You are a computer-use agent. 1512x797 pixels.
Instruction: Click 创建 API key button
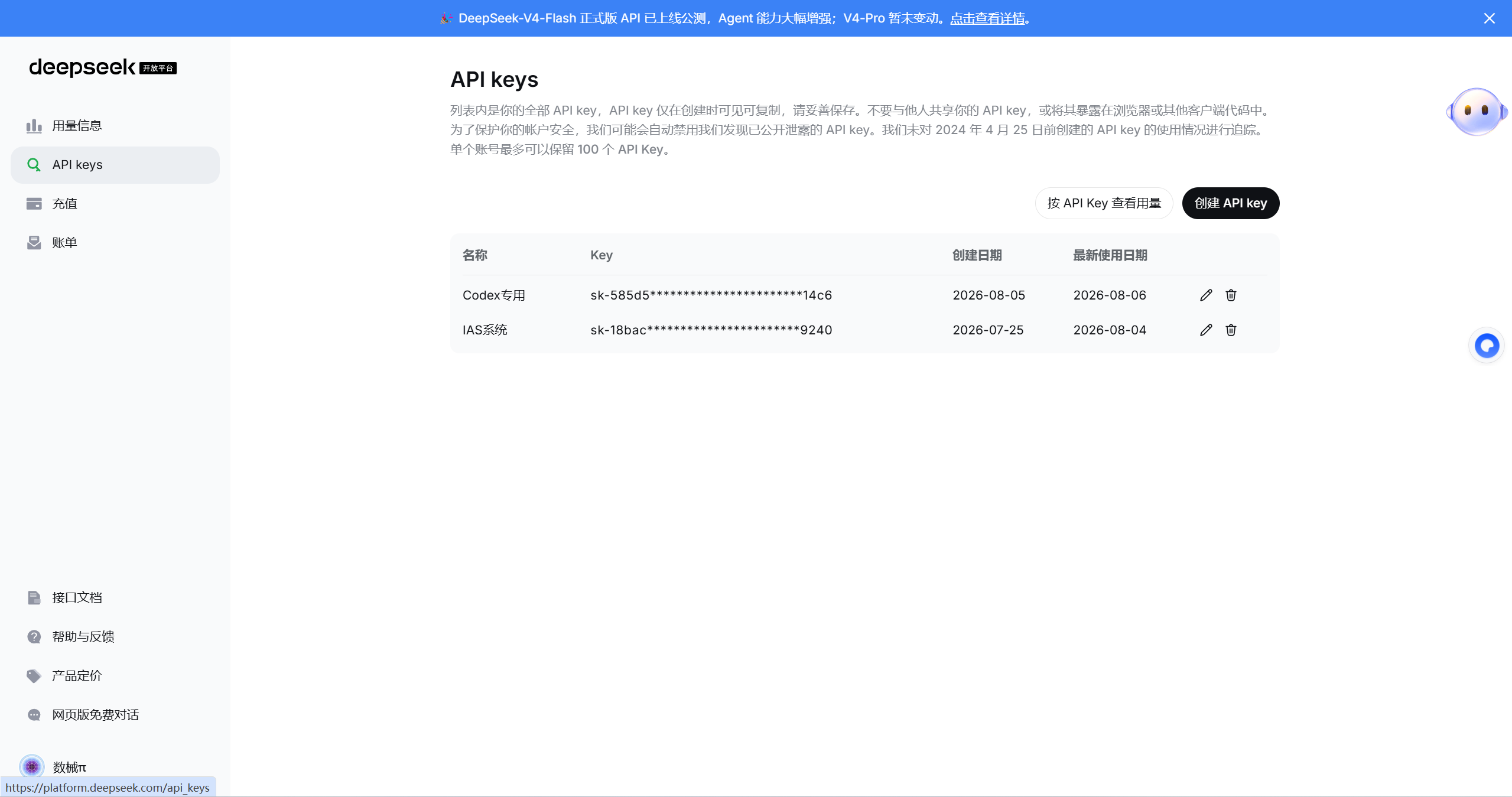click(1231, 203)
